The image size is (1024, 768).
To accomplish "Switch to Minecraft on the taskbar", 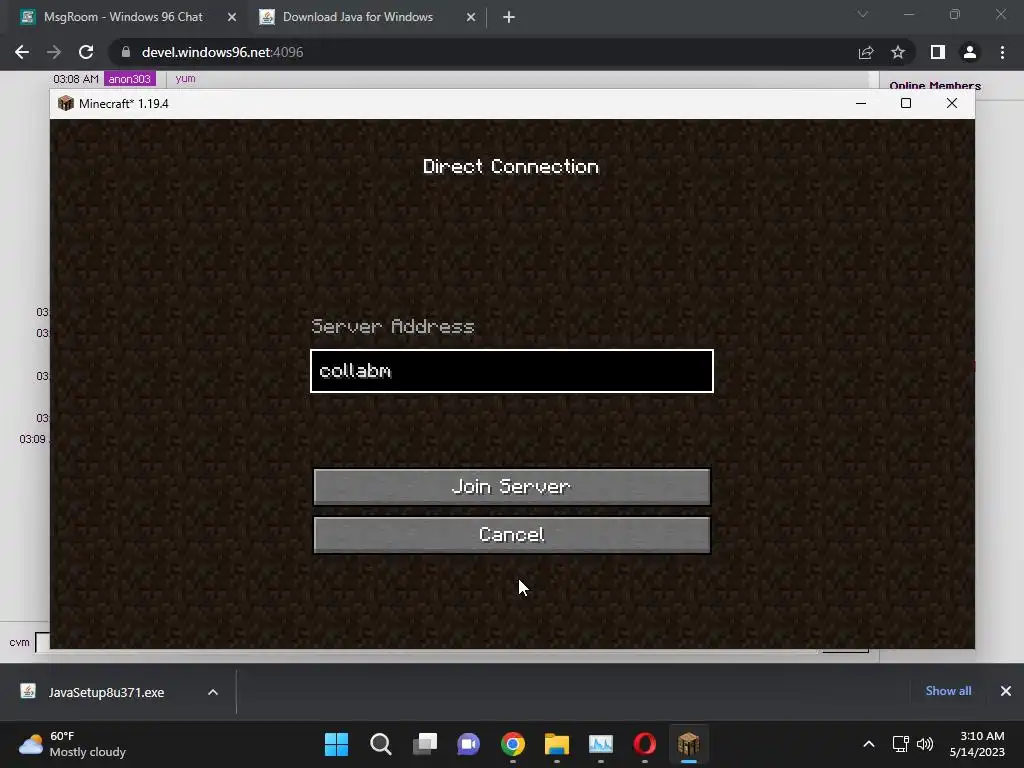I will (688, 744).
